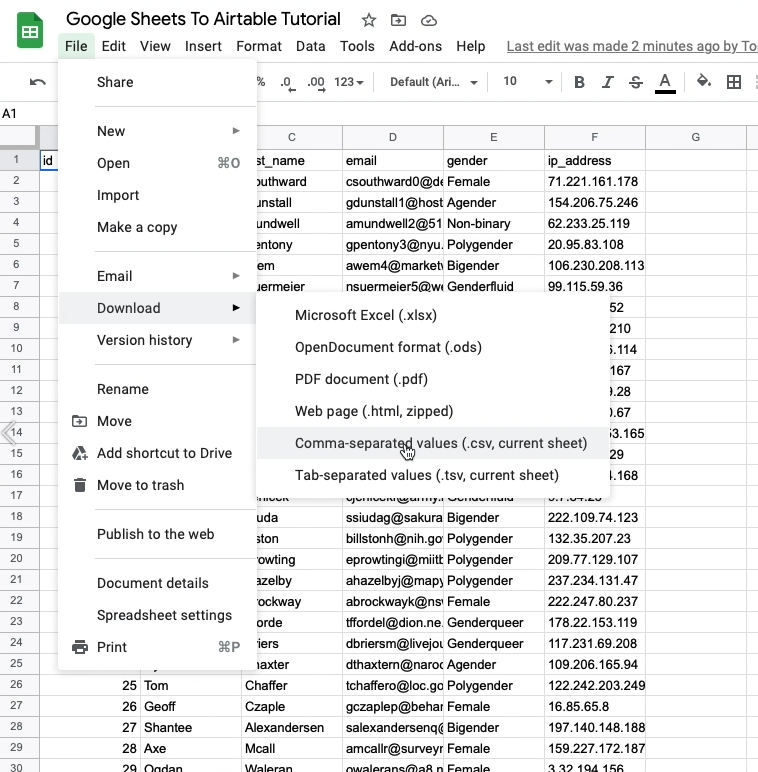Download as Tab-separated values (.tsv)
The width and height of the screenshot is (758, 772).
(x=433, y=475)
